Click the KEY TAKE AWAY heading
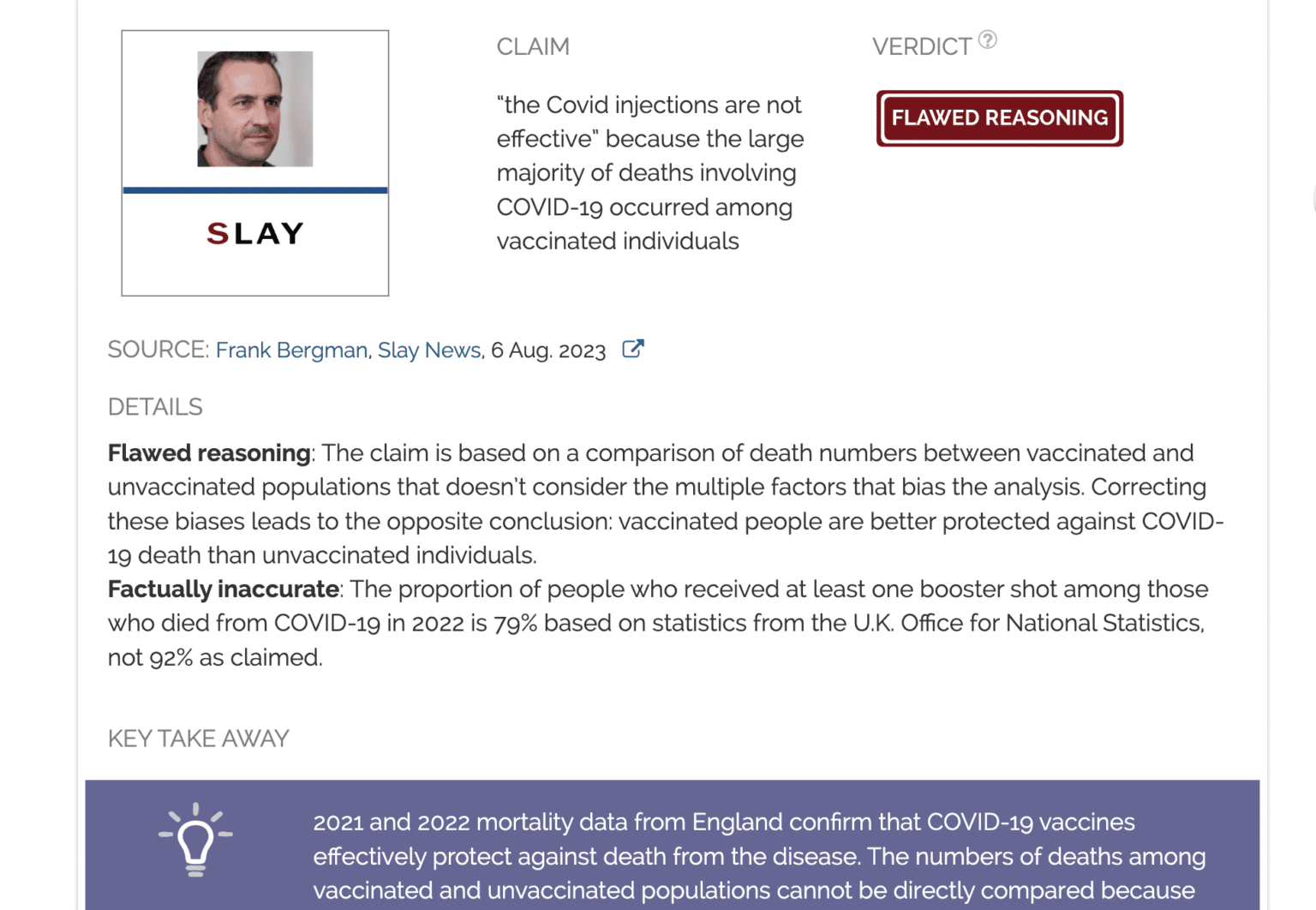1316x910 pixels. [x=199, y=739]
